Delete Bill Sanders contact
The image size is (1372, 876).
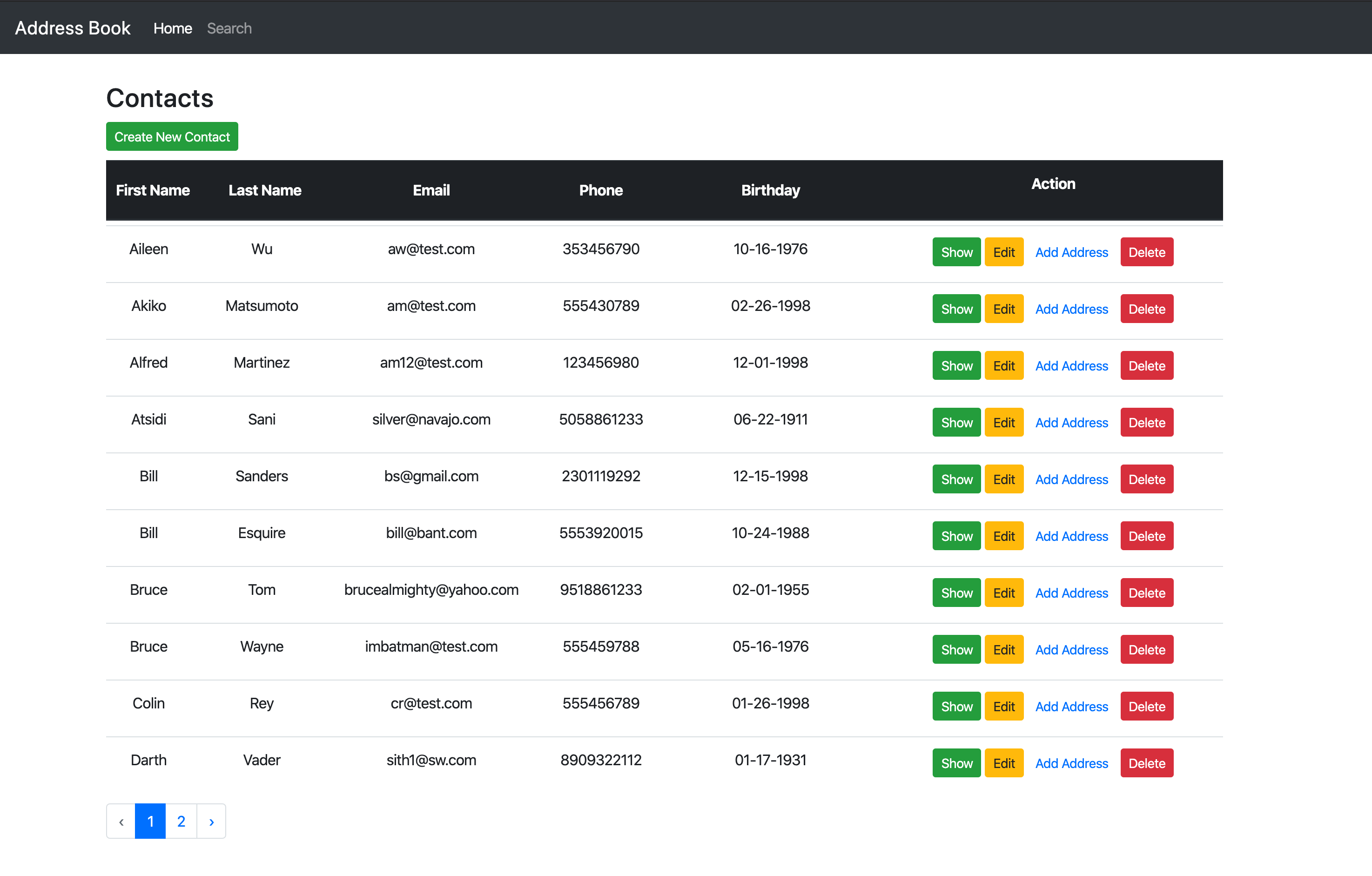click(1147, 479)
